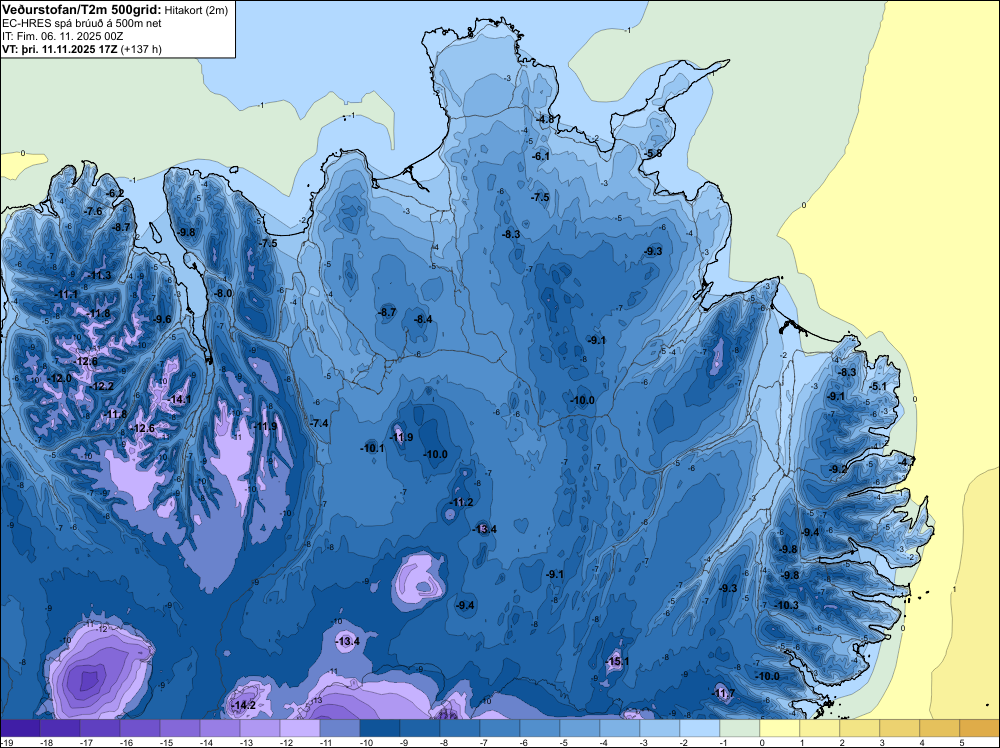This screenshot has width=1000, height=748.
Task: Click the -11.3 temperature value
Action: [99, 275]
